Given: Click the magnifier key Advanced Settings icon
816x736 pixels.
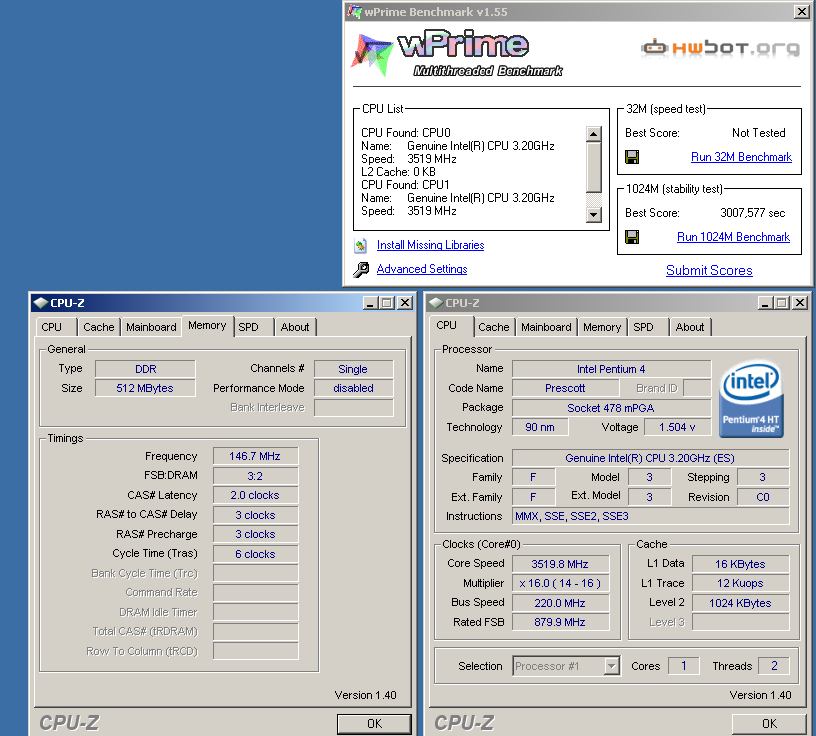Looking at the screenshot, I should (x=361, y=270).
